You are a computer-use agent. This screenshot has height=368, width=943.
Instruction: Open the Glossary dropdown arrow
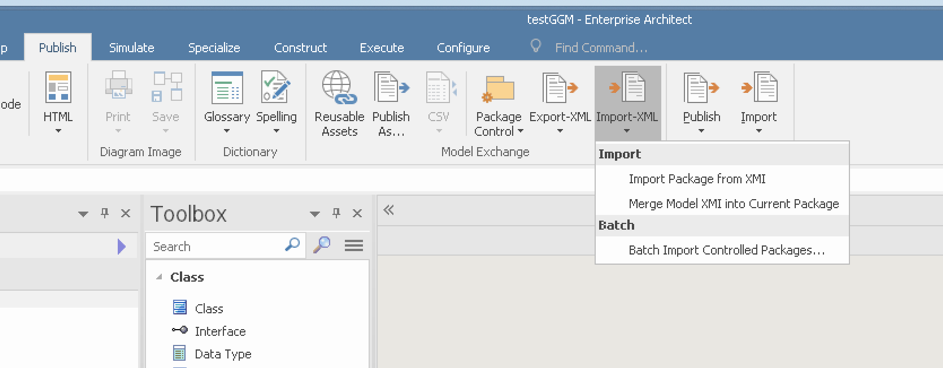pos(227,130)
